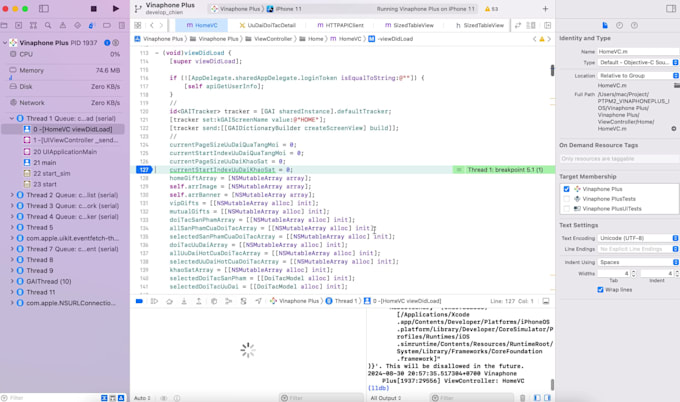
Task: Switch to HTTPAPIClient tab
Action: click(340, 26)
